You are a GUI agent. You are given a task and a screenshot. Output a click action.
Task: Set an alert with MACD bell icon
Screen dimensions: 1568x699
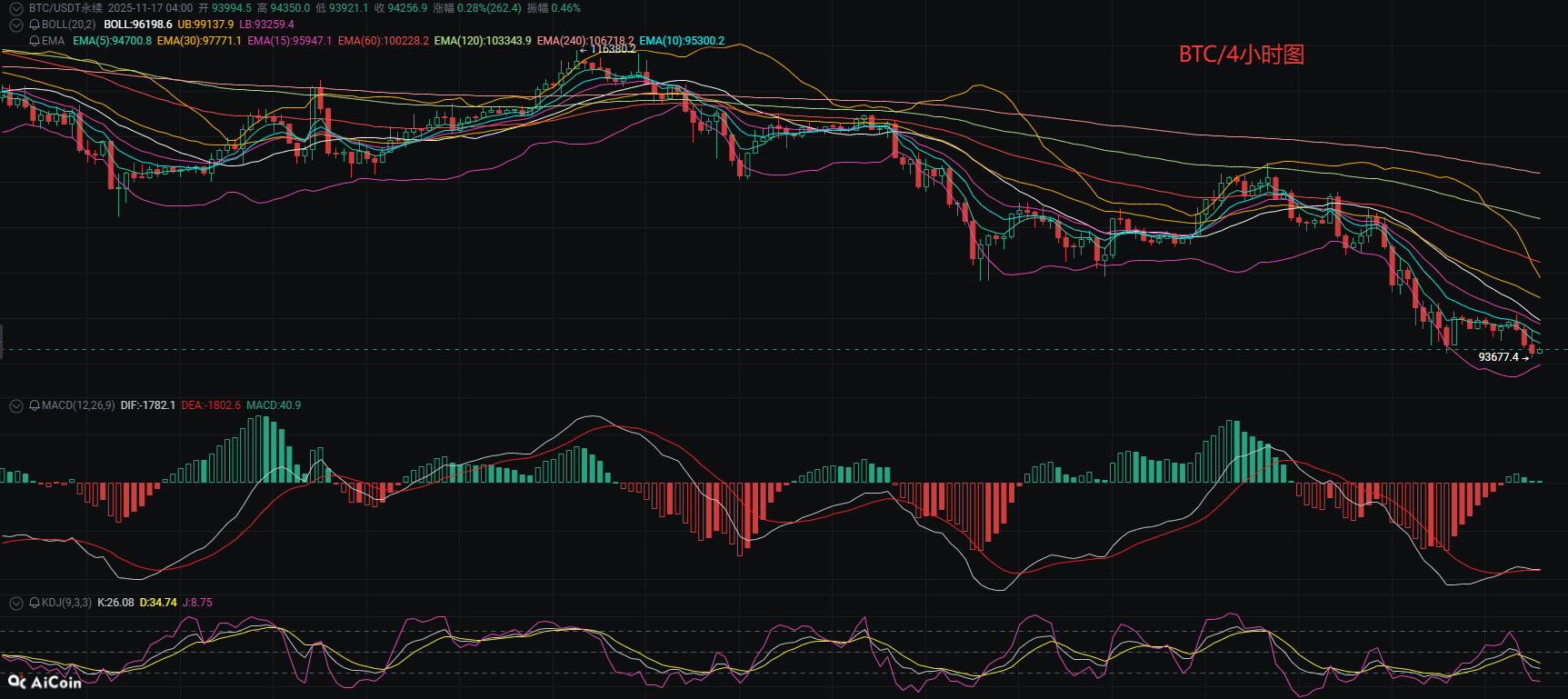click(35, 405)
